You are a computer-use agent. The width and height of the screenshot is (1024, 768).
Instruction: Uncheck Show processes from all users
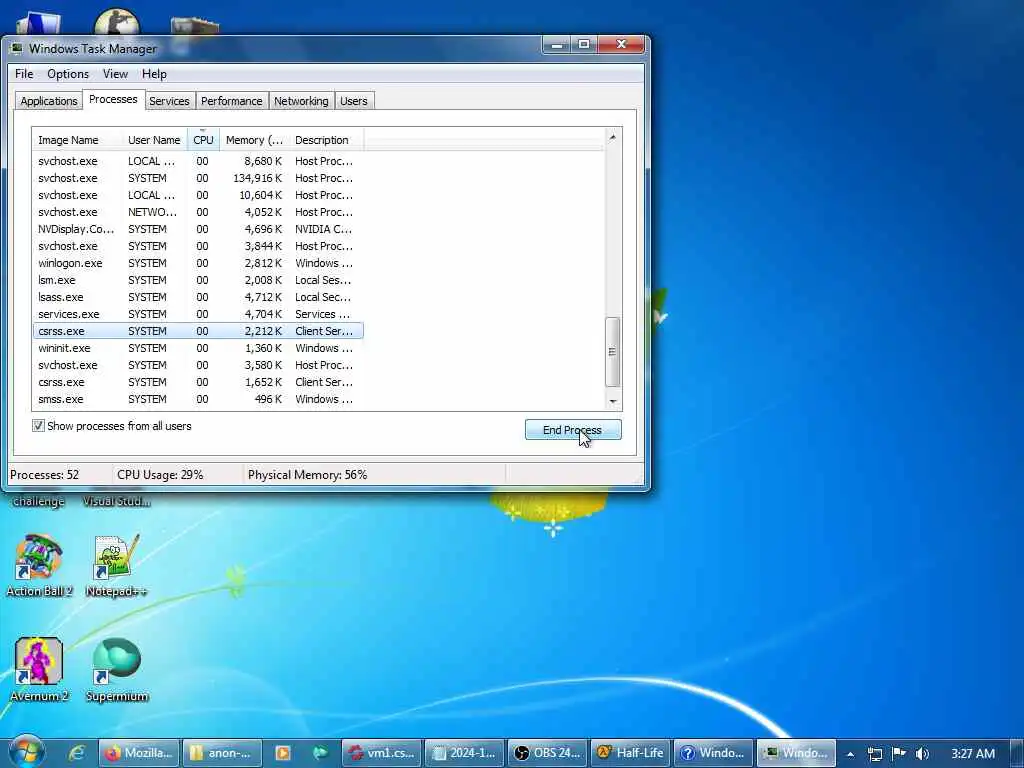click(x=39, y=426)
